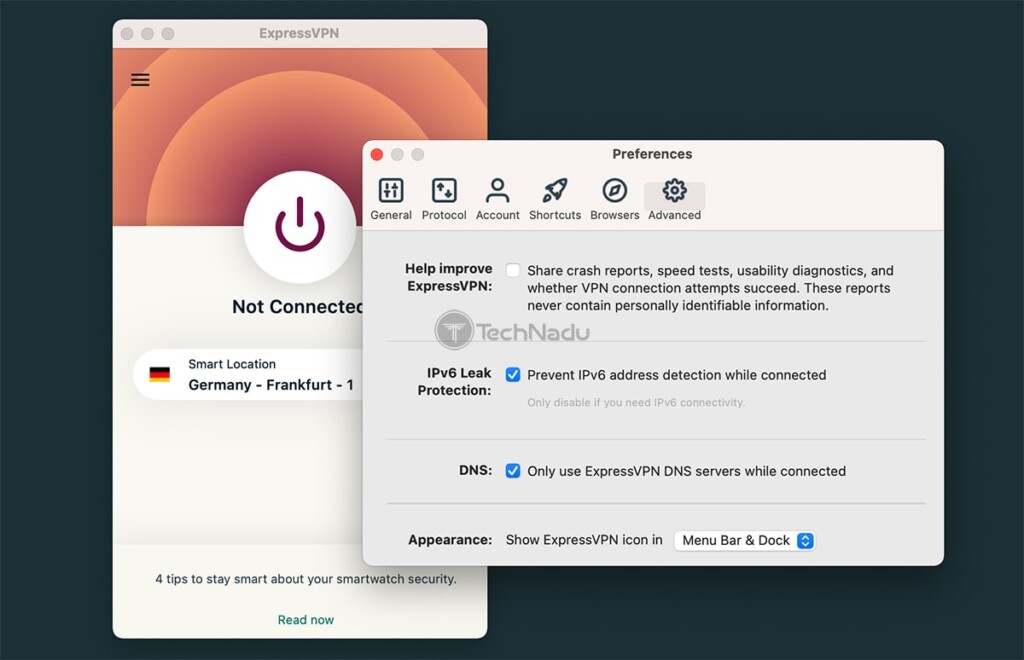Click Show ExpressVPN icon in text
Viewport: 1024px width, 660px height.
point(584,540)
